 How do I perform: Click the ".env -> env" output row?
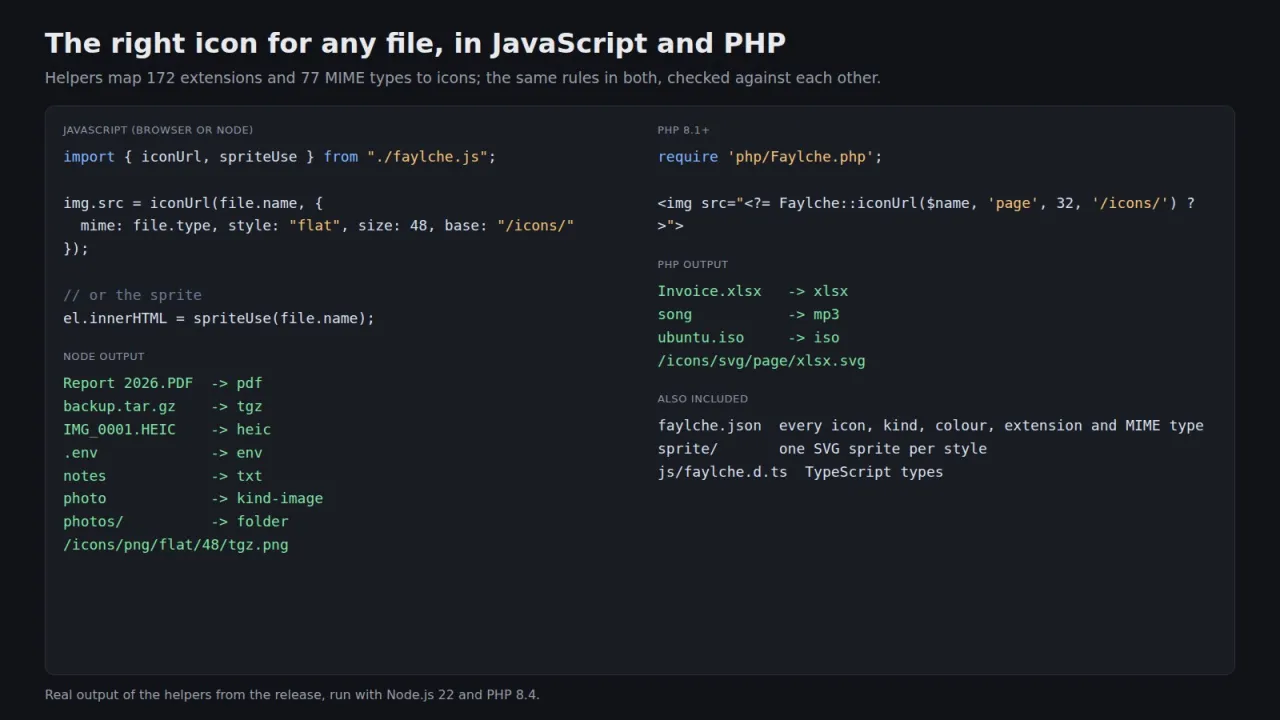[163, 452]
